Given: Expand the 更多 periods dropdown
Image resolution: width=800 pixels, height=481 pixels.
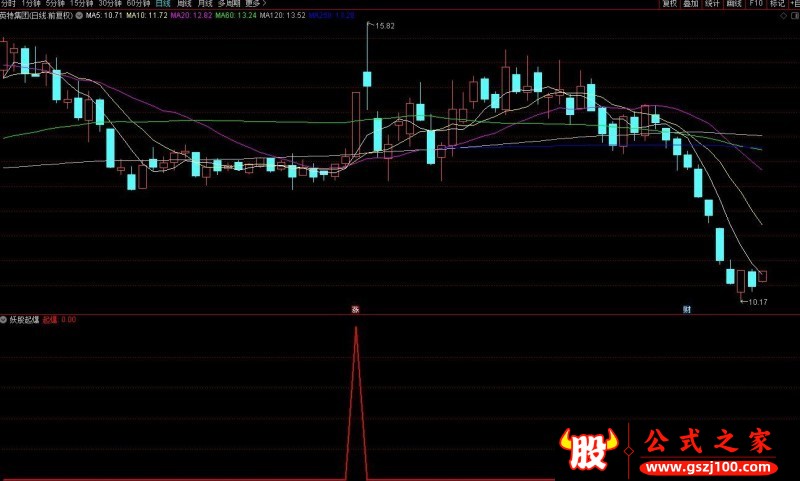Looking at the screenshot, I should tap(254, 4).
